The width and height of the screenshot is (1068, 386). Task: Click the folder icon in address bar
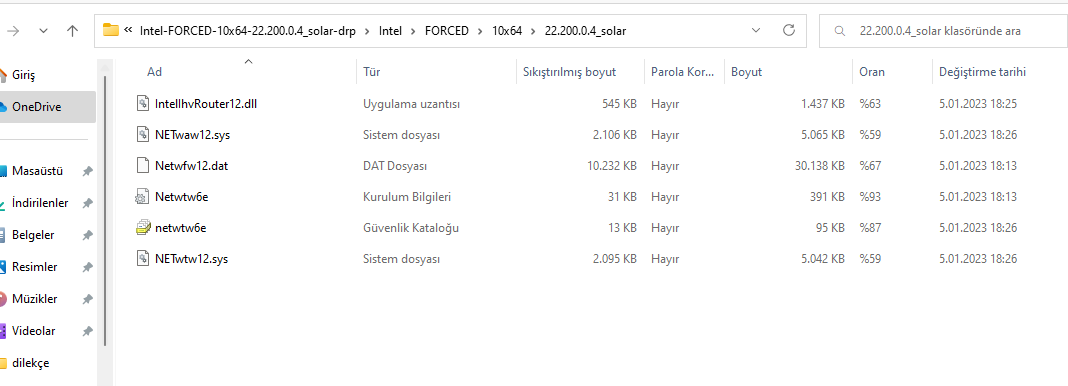[110, 30]
